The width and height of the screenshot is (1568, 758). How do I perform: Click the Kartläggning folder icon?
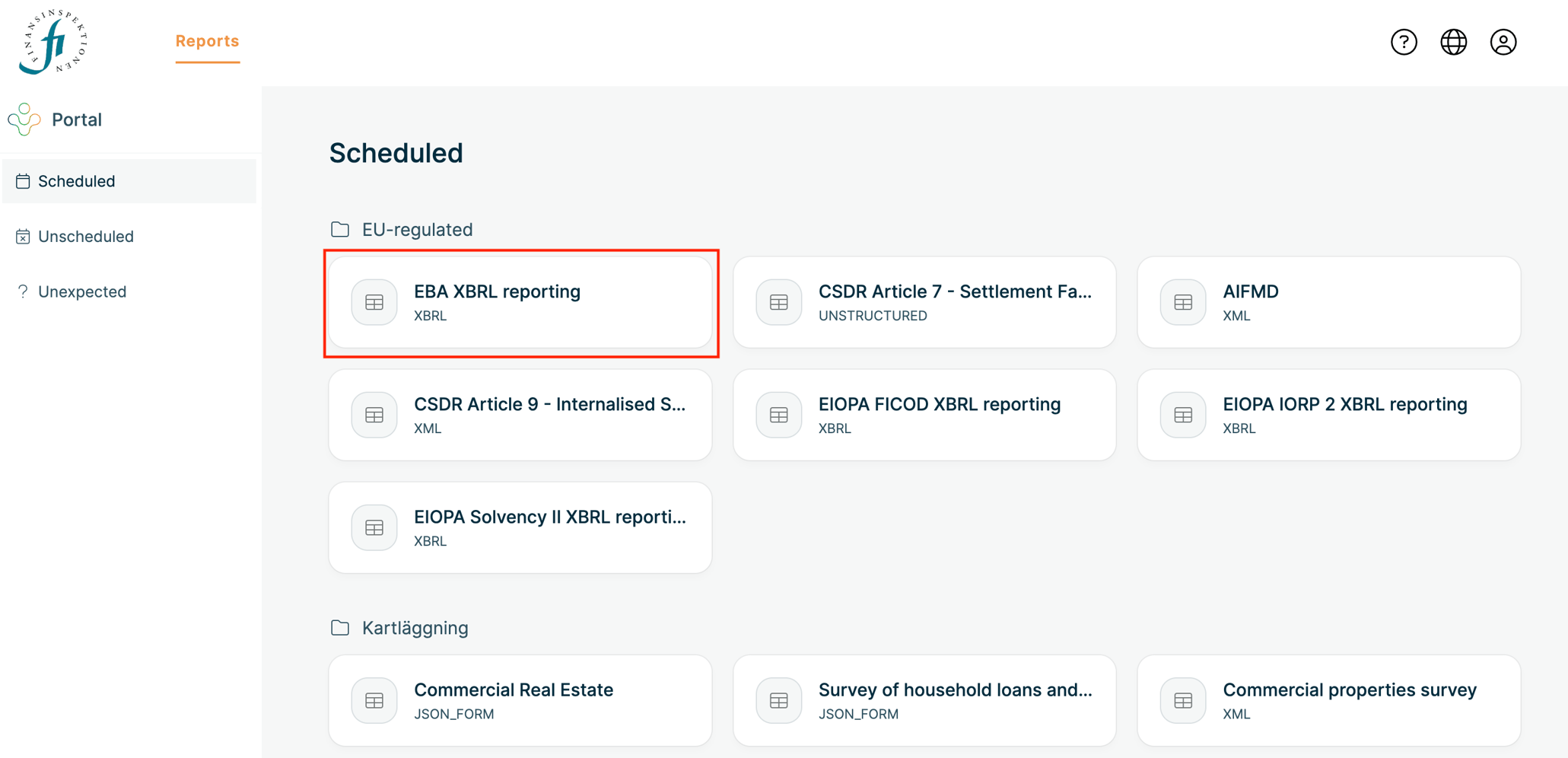(x=340, y=628)
